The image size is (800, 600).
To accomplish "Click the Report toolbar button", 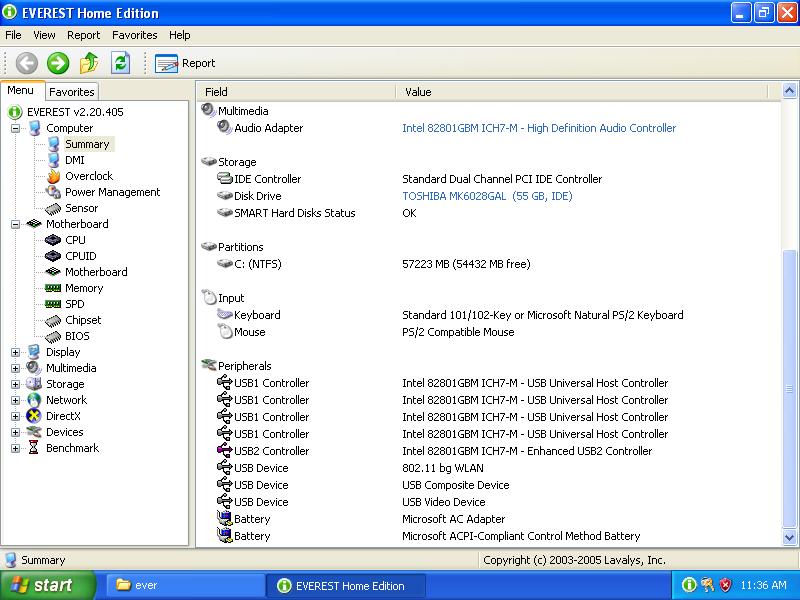I will [185, 63].
